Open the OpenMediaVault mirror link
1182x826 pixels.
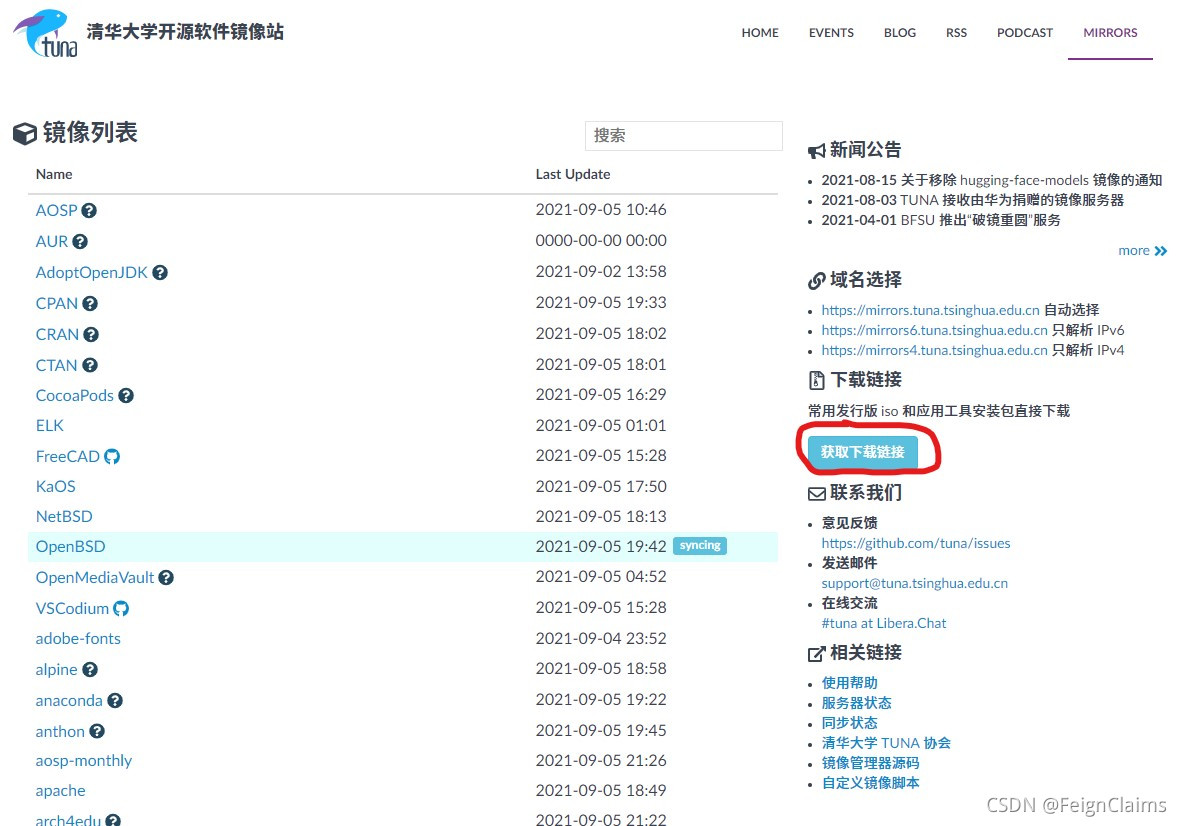pos(95,578)
